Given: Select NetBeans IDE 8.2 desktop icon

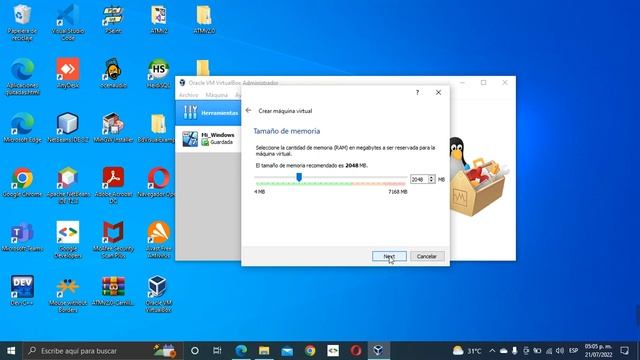Looking at the screenshot, I should [x=68, y=128].
